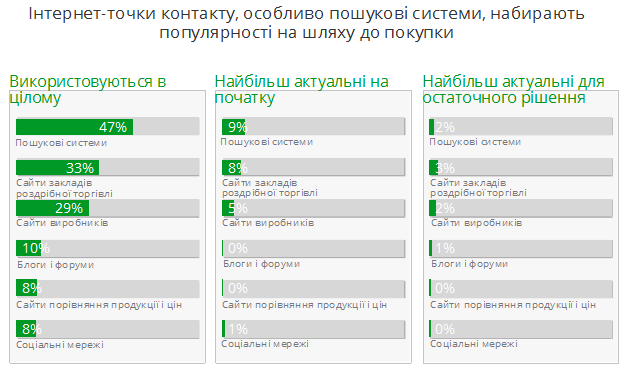Click the 5% Сайти виробників bar
Image resolution: width=624 pixels, height=374 pixels.
coord(313,208)
